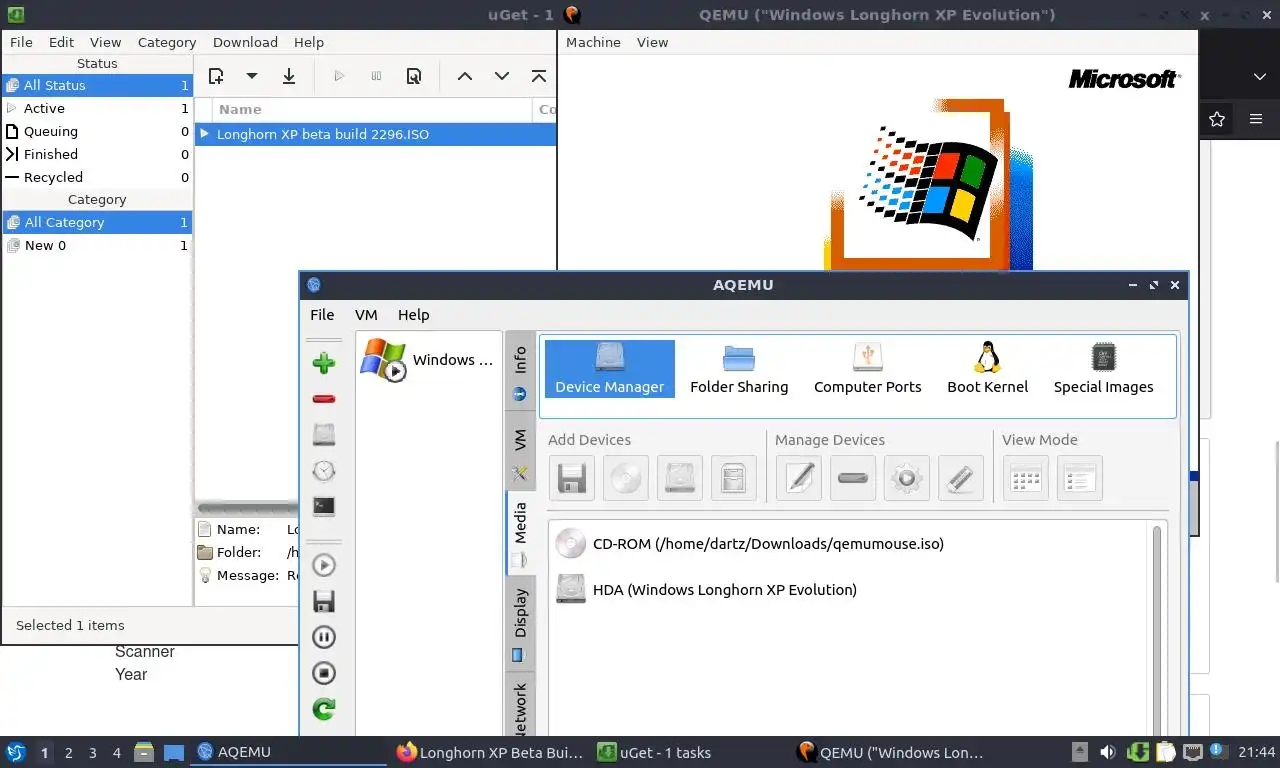
Task: Select the Windows VM in the AQEMU list
Action: (427, 360)
